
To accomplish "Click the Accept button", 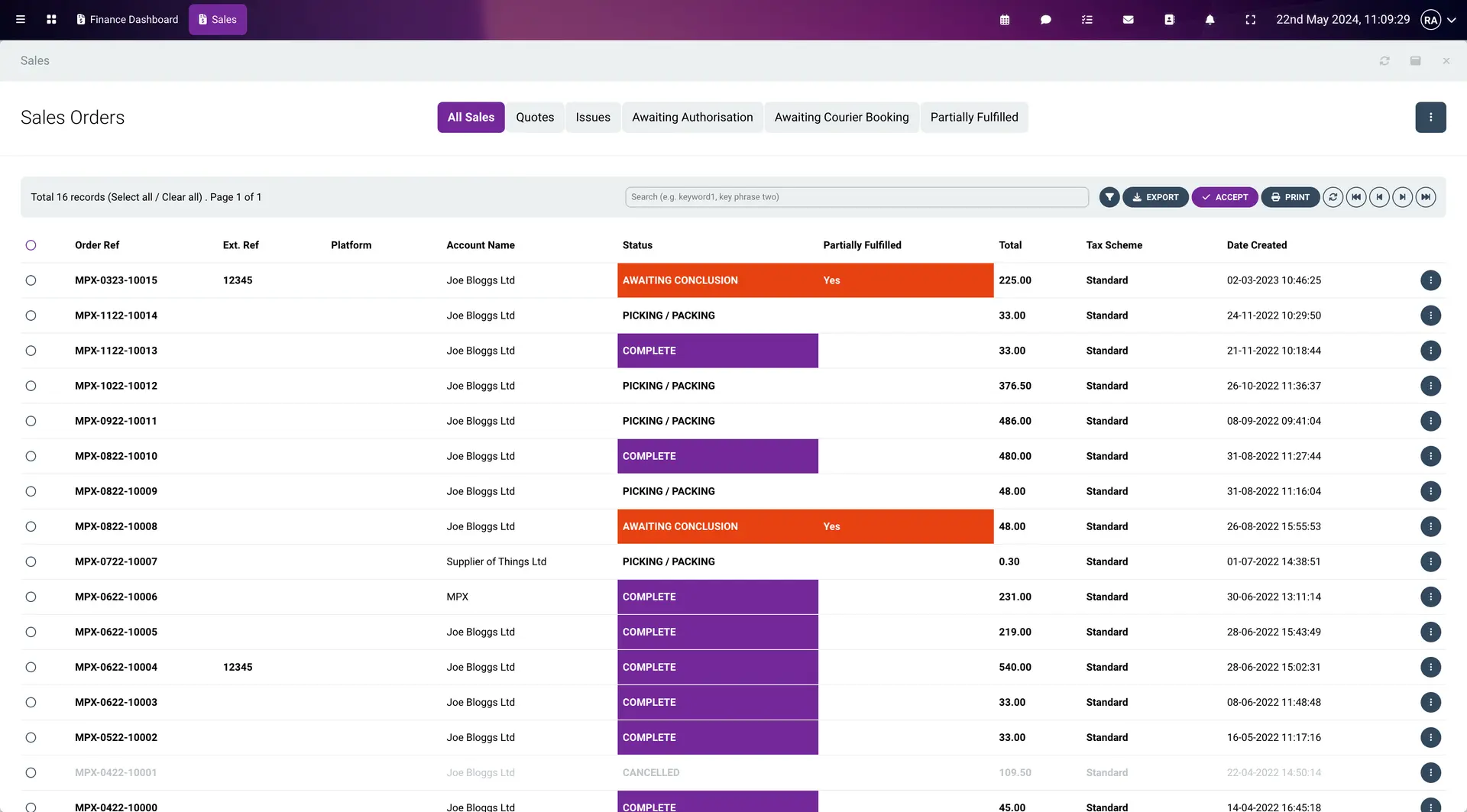I will (x=1225, y=197).
